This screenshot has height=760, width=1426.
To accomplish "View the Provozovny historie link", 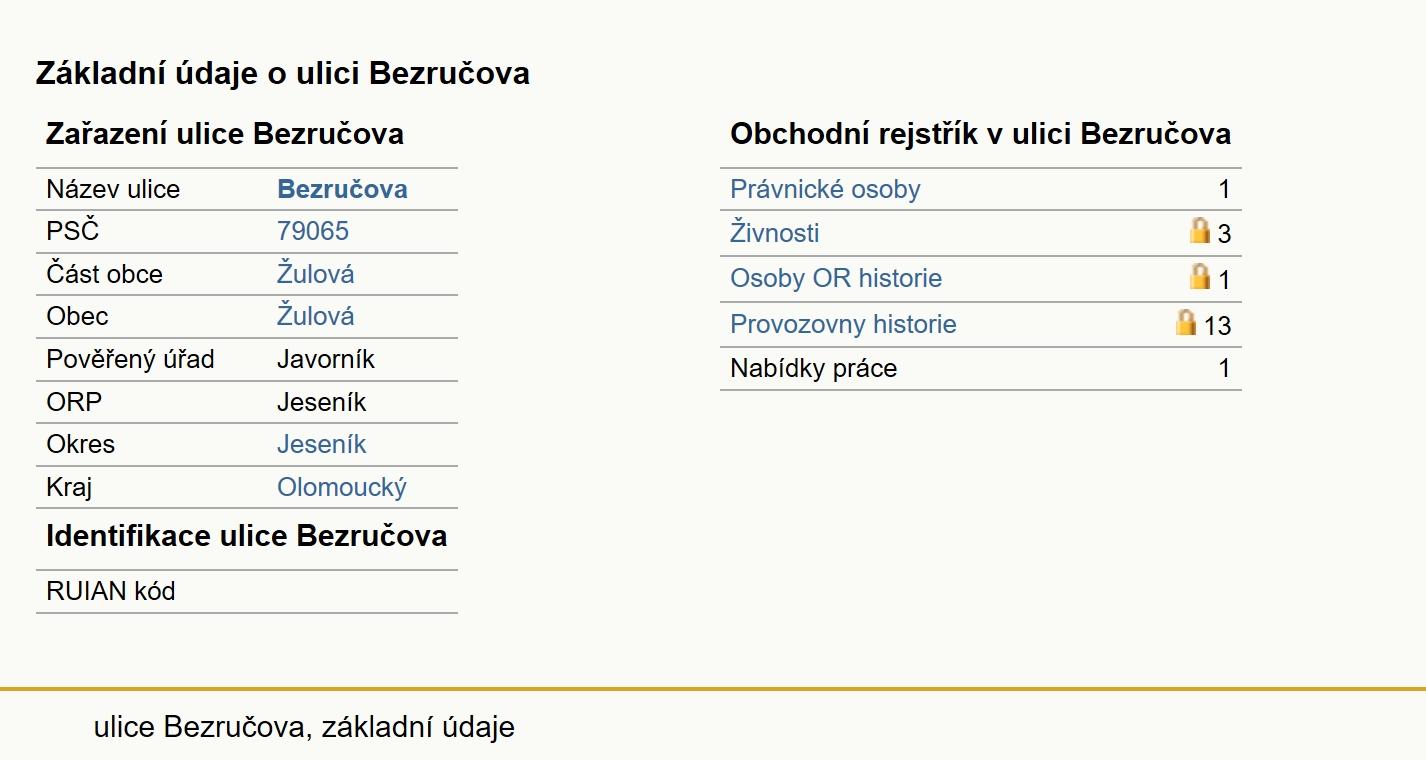I will click(843, 324).
